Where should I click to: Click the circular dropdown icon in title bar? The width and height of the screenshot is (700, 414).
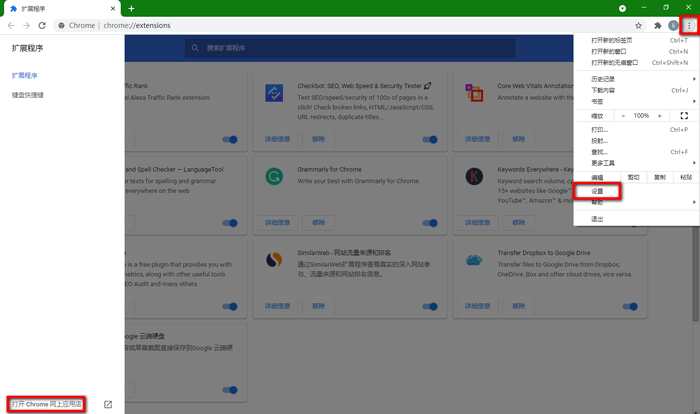point(622,8)
